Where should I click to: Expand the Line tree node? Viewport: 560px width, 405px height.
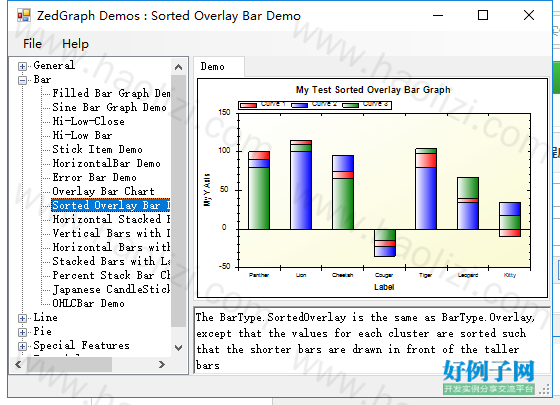[22, 318]
